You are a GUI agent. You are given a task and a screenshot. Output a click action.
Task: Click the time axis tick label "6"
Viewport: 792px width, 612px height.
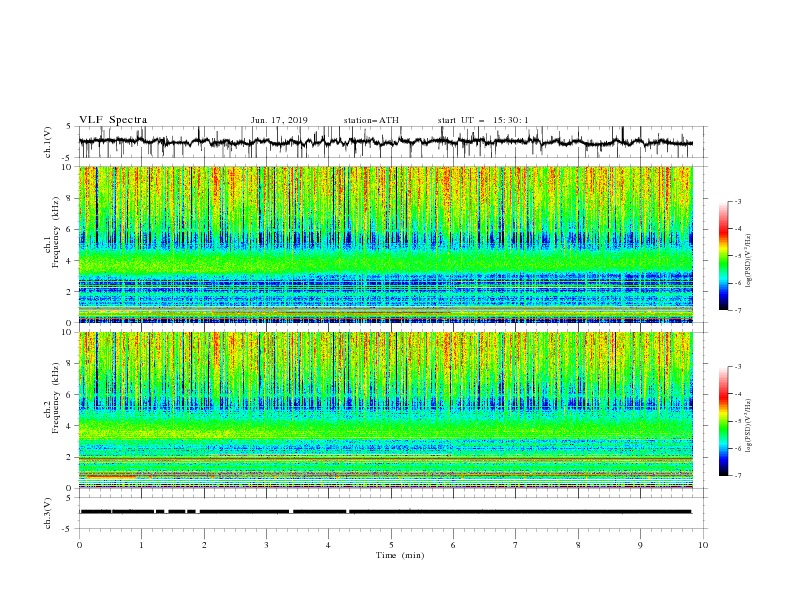coord(453,545)
